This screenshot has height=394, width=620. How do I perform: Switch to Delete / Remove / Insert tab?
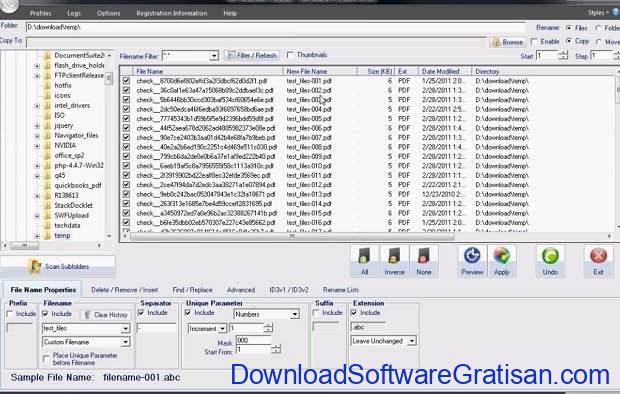pyautogui.click(x=125, y=290)
